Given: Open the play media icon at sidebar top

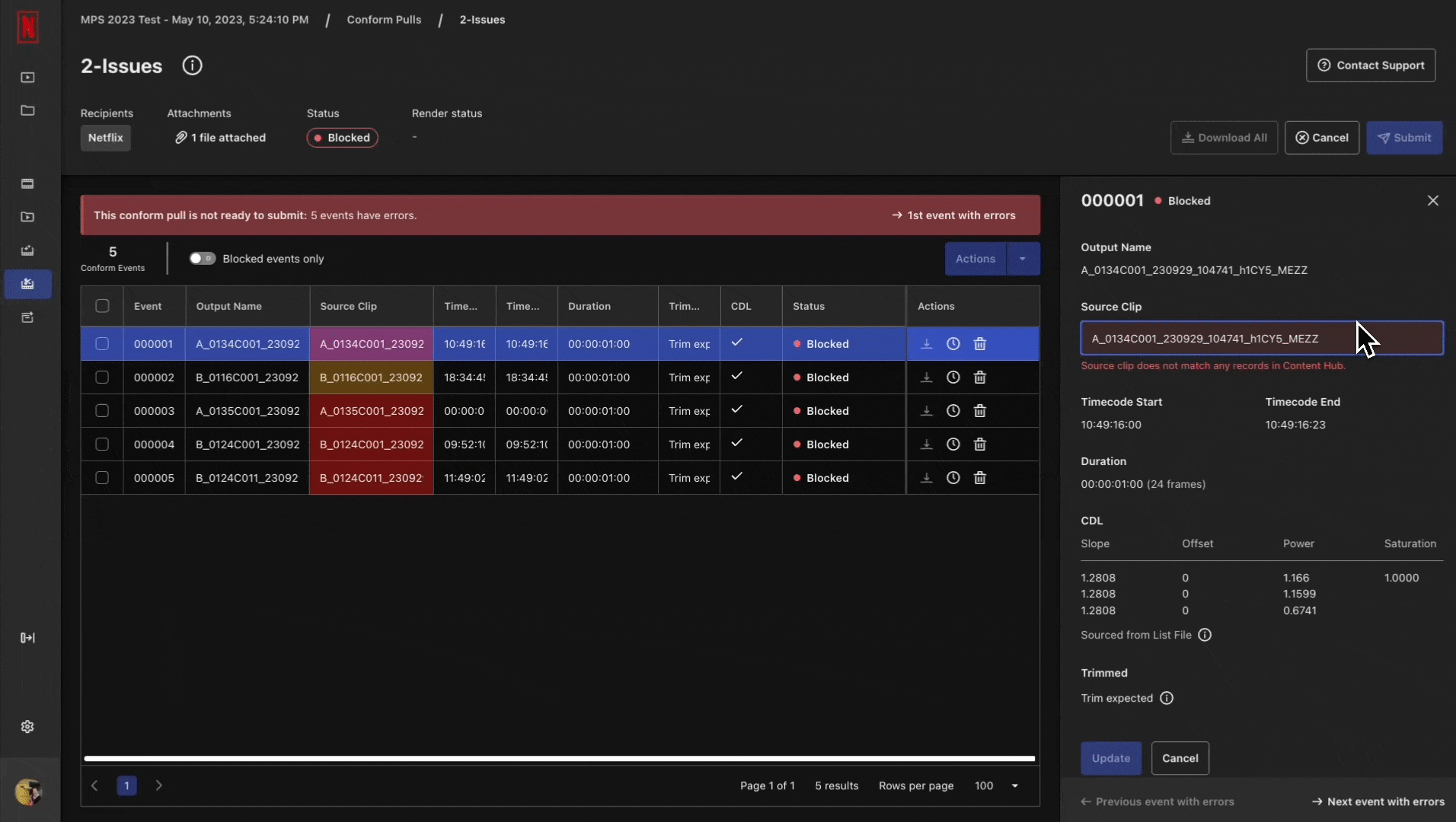Looking at the screenshot, I should click(x=27, y=78).
